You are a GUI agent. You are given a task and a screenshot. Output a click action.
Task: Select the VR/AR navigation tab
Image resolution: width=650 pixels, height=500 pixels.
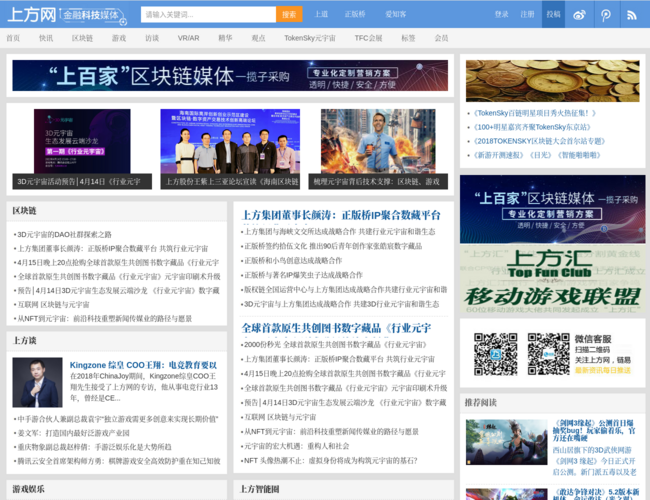pos(188,38)
